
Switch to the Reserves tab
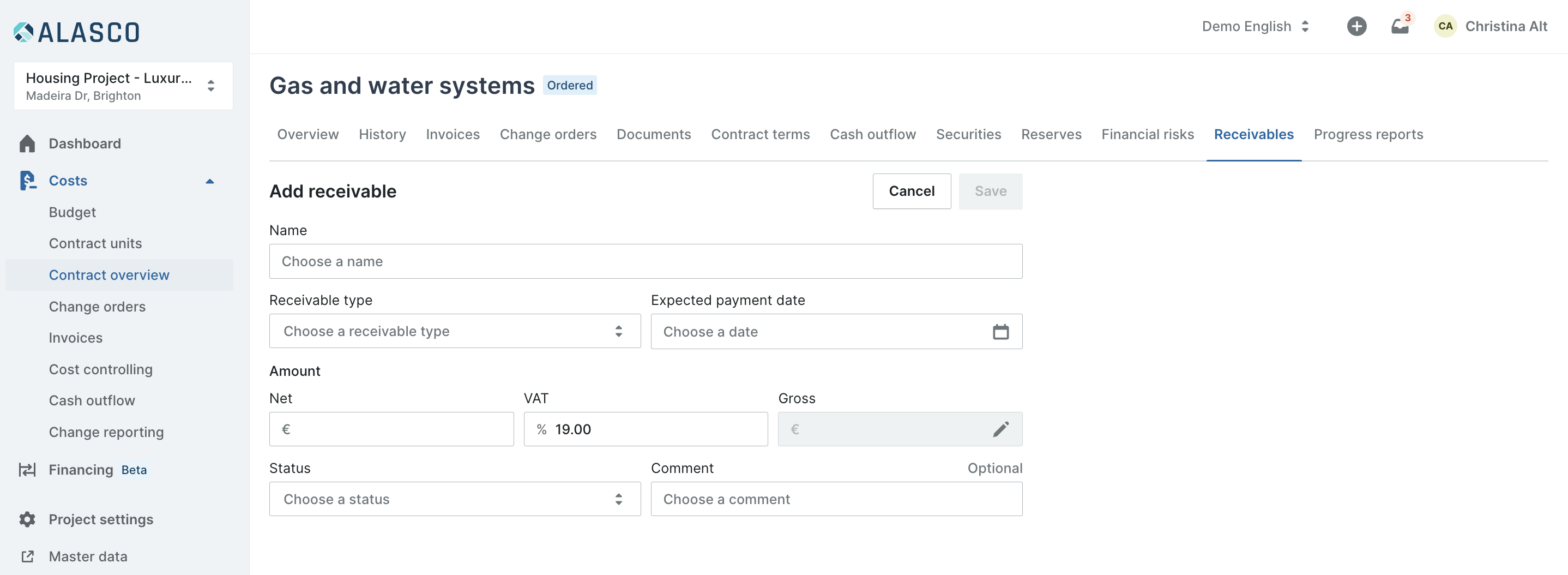point(1051,135)
